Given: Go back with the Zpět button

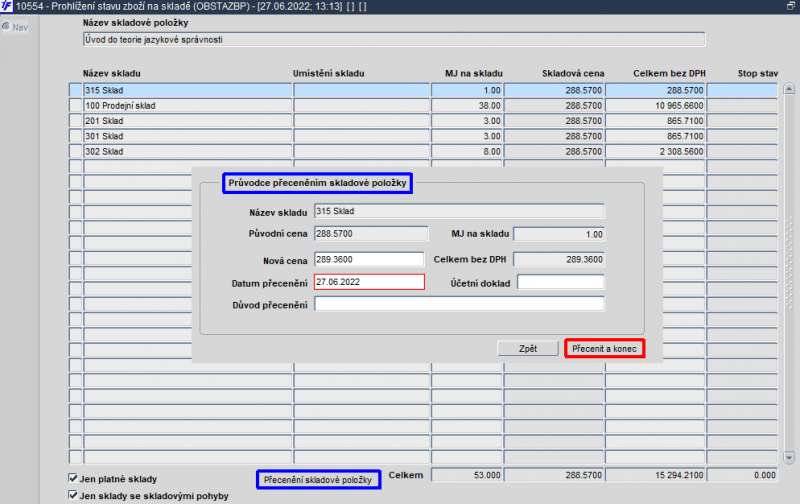Looking at the screenshot, I should tap(528, 348).
